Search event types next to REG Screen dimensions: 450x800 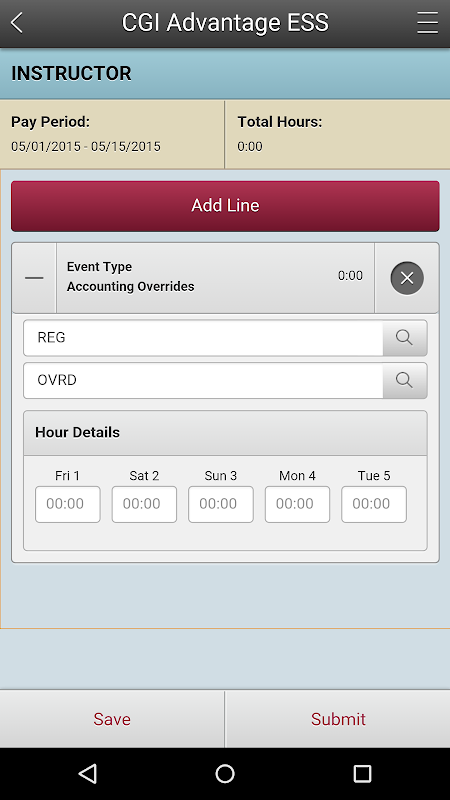pos(405,338)
